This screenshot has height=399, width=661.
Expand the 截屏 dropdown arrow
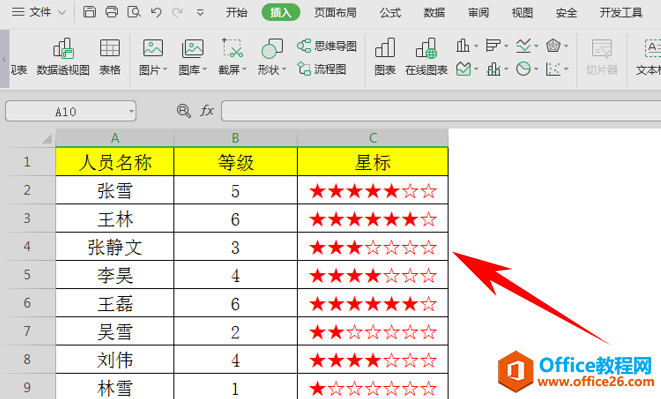[245, 69]
